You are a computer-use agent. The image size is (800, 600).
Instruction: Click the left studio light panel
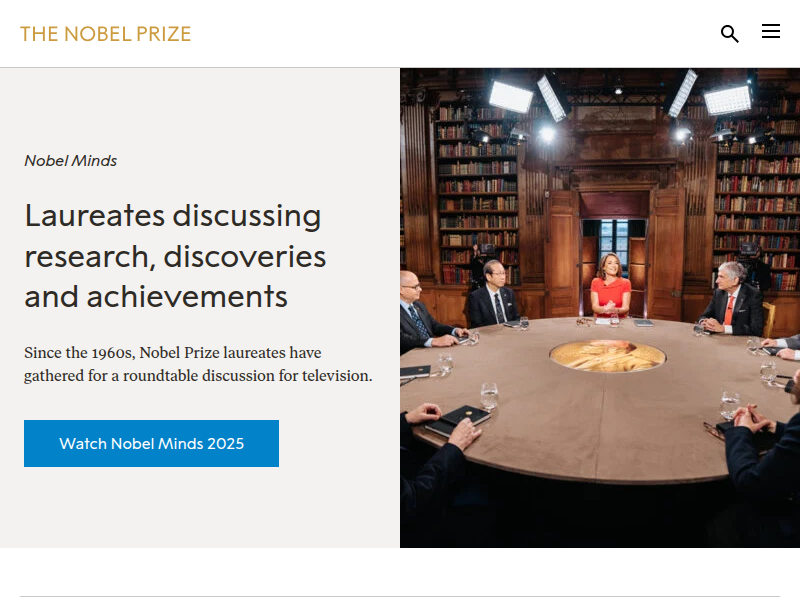pyautogui.click(x=511, y=97)
